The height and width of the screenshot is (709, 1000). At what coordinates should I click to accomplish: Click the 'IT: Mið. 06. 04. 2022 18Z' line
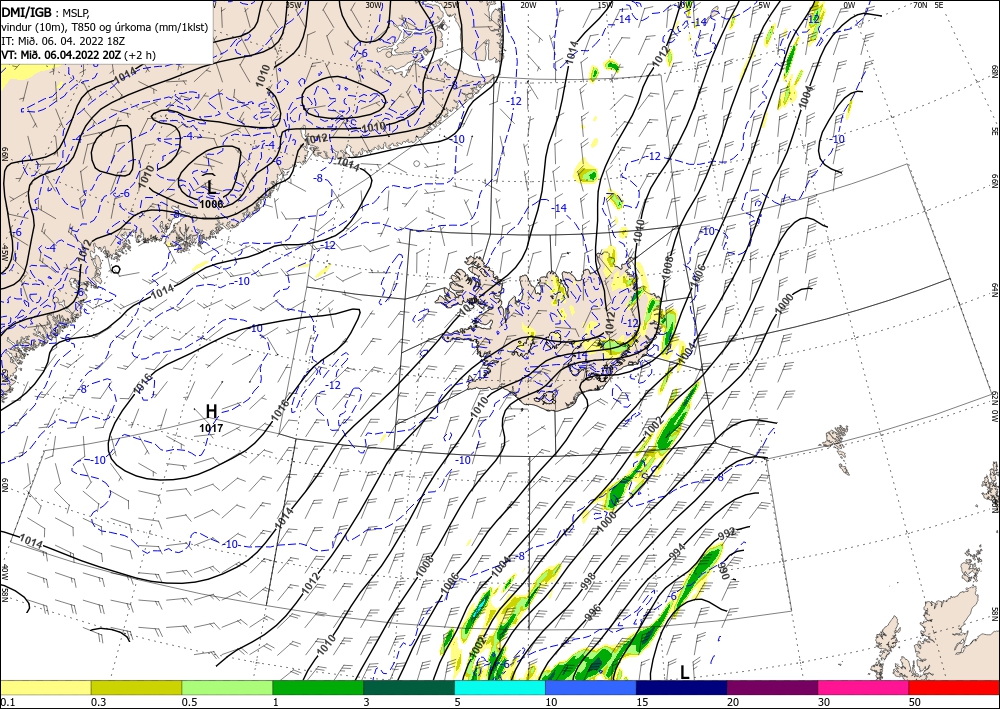point(63,41)
